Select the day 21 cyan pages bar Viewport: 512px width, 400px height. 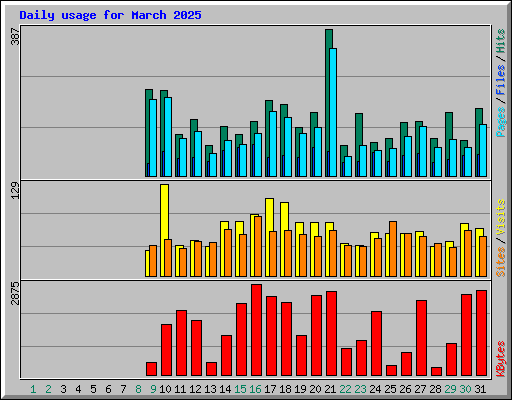point(333,112)
